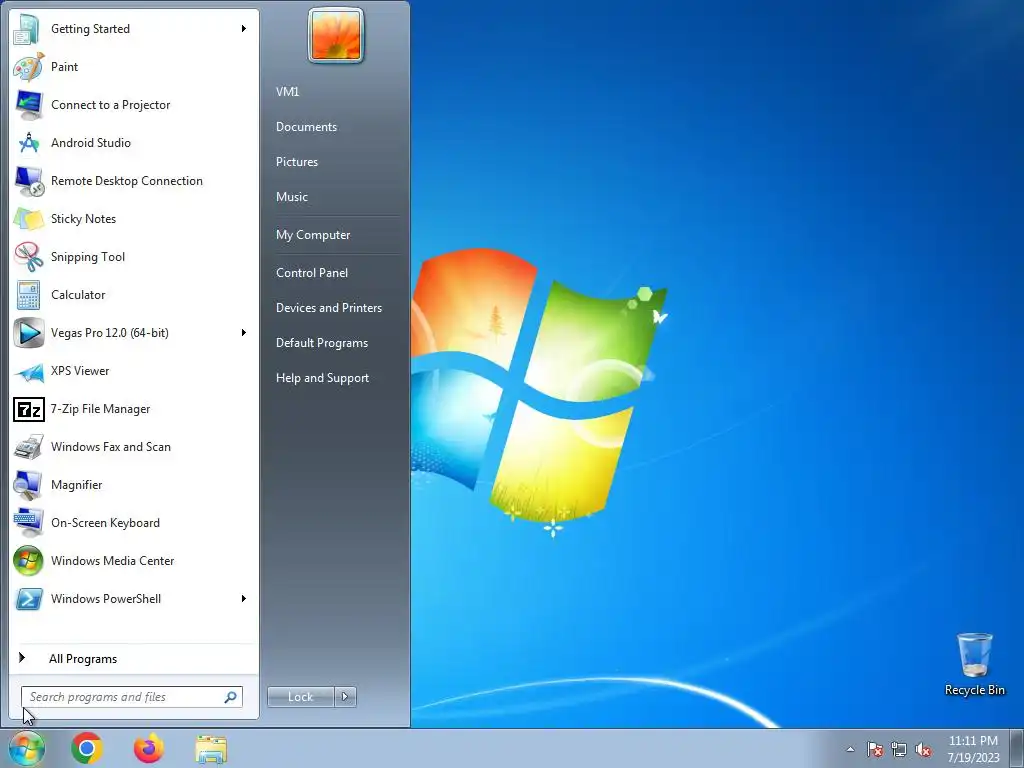Open Help and Support

point(322,377)
